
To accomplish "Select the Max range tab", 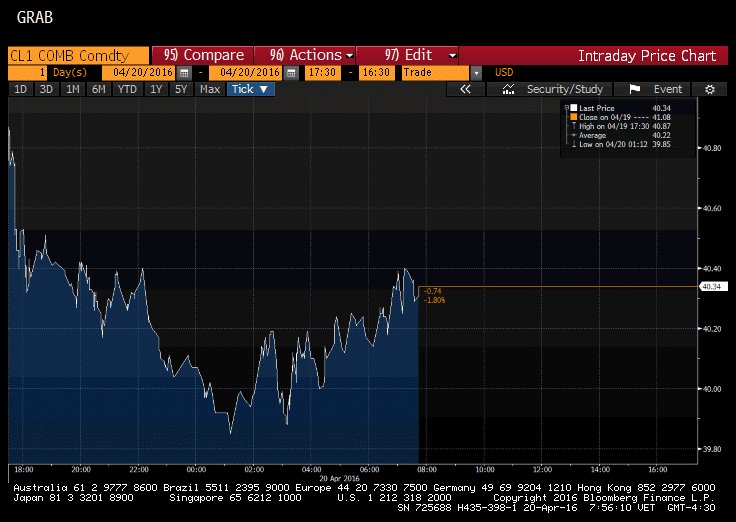I will coord(209,89).
